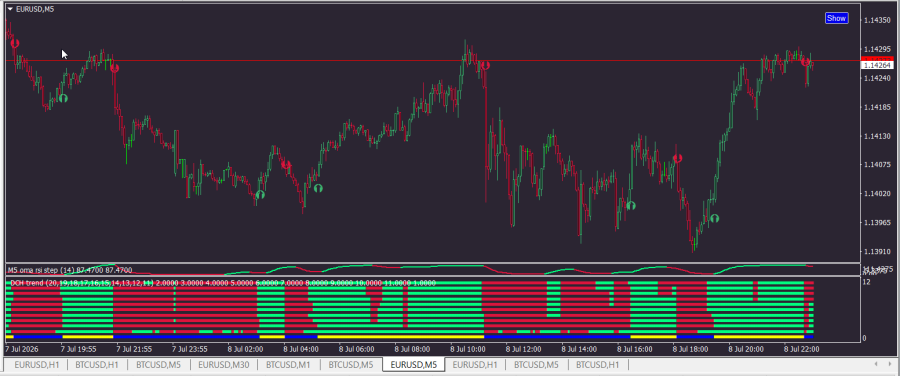The height and width of the screenshot is (376, 900).
Task: Open the BTCUSD,M5 tab beside EURUSD,M30
Action: click(158, 365)
